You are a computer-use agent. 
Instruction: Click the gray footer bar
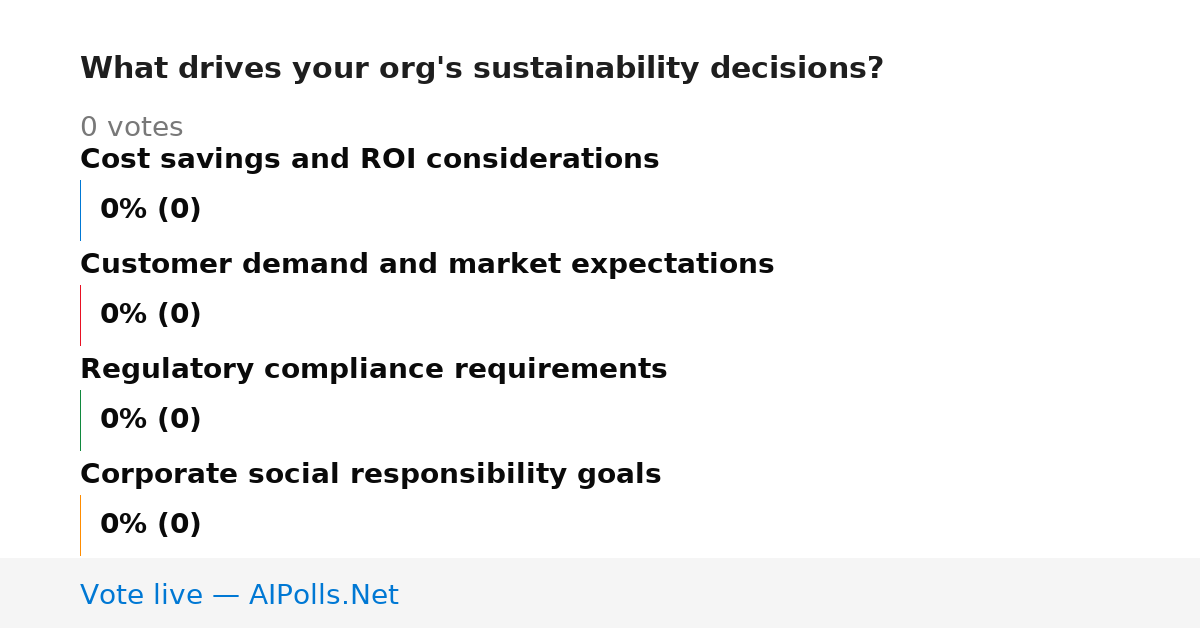(x=600, y=593)
